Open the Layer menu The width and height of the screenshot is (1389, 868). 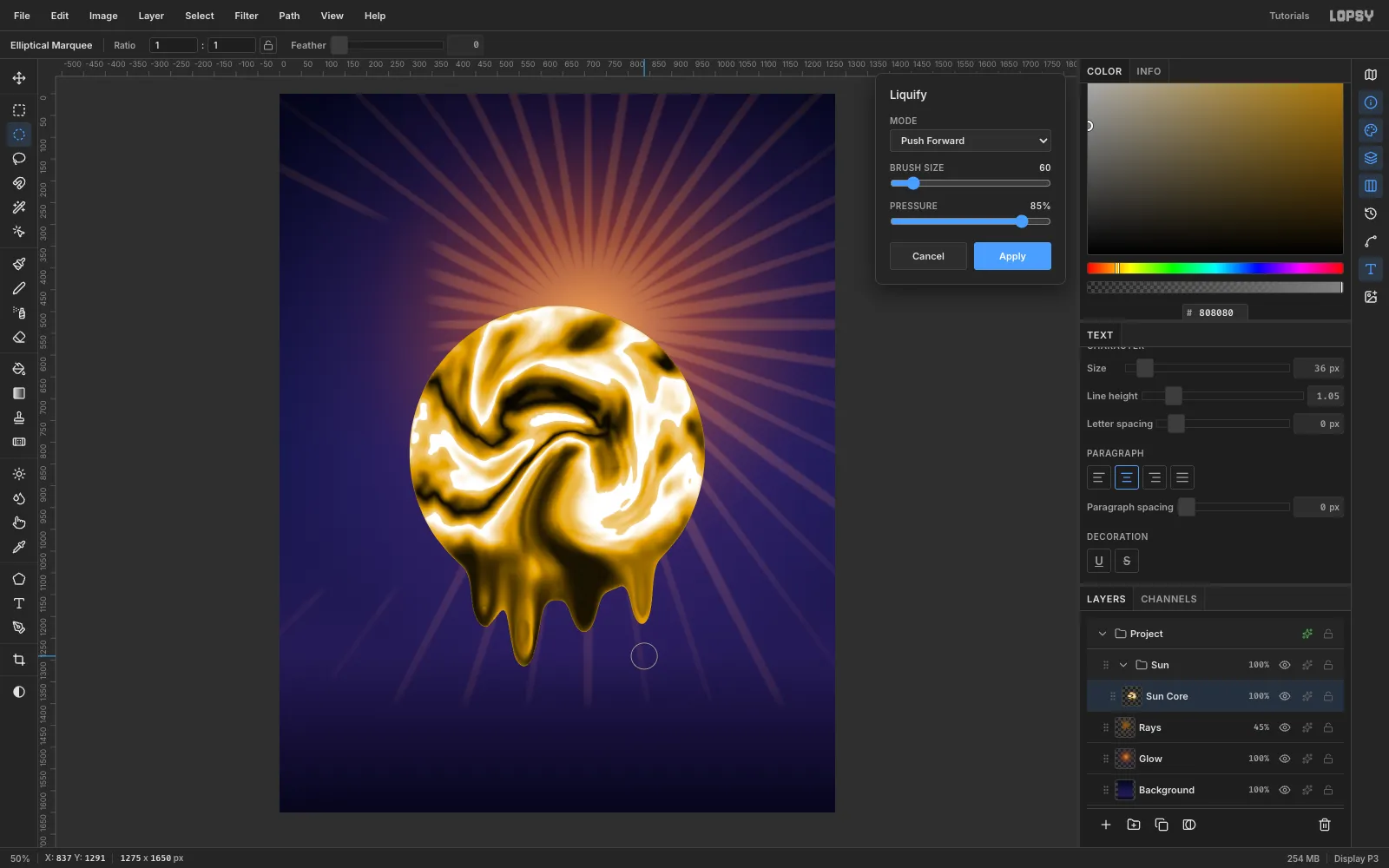[x=151, y=16]
